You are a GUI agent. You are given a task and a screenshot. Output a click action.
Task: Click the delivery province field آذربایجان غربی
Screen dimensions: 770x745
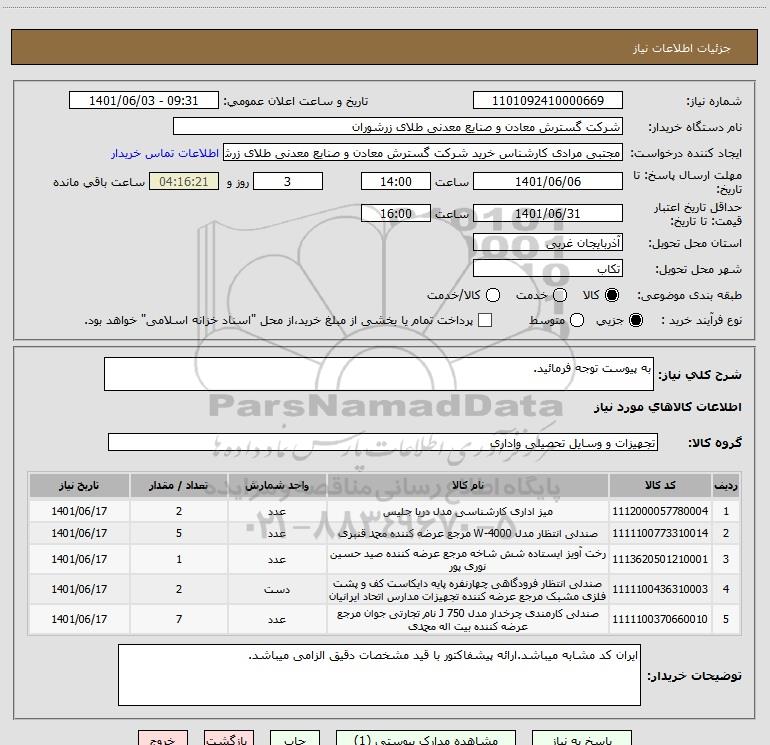click(548, 243)
